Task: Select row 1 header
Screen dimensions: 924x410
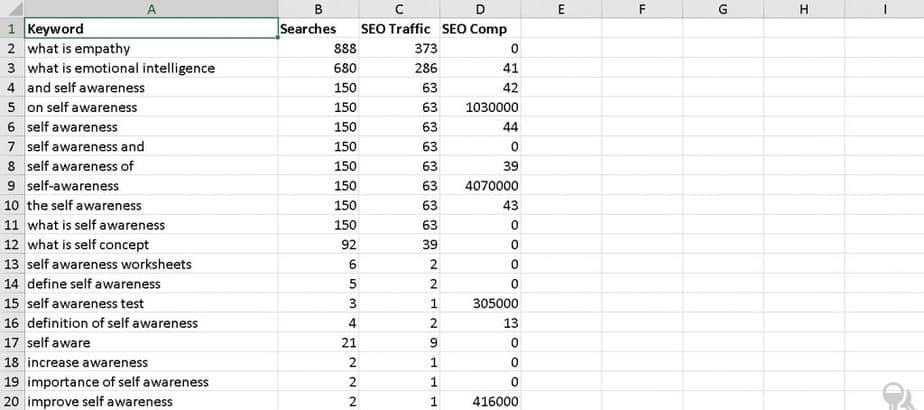Action: (x=12, y=28)
